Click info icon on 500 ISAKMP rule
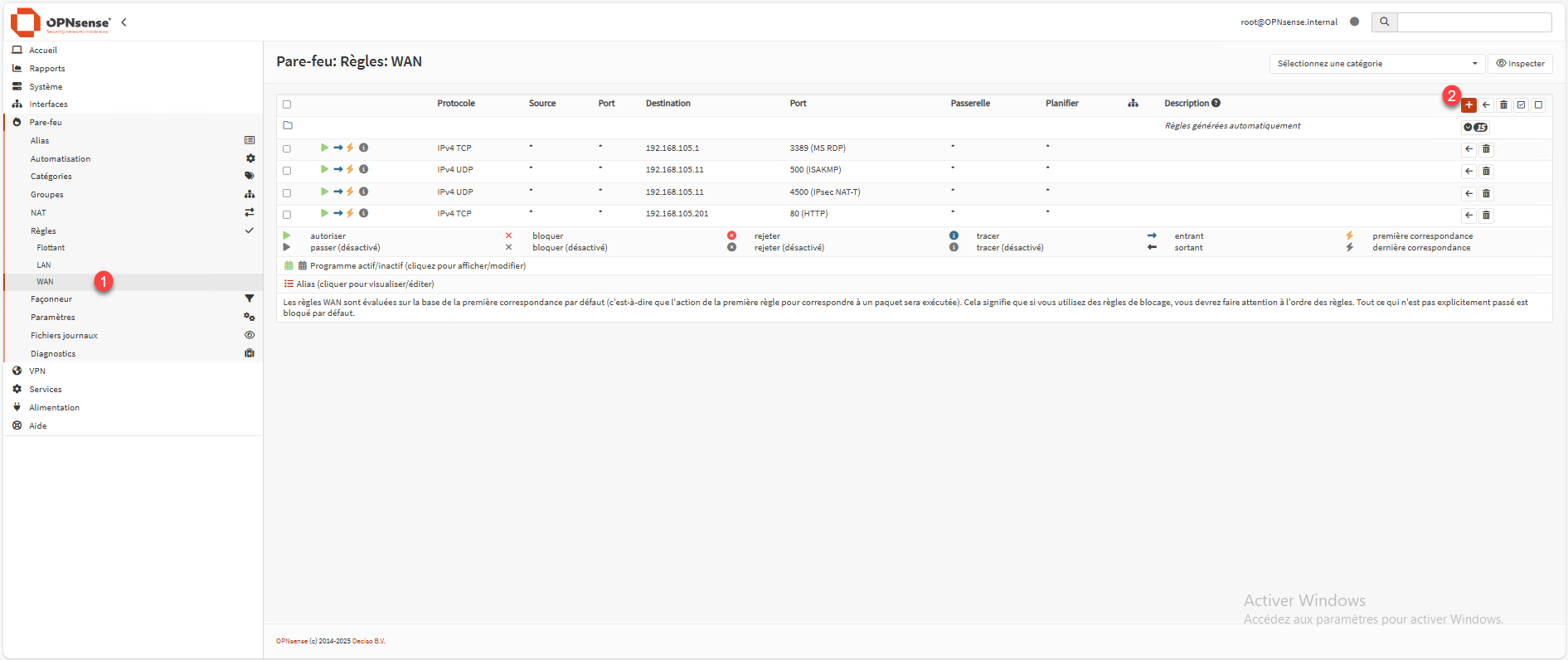Viewport: 1568px width, 660px height. [x=363, y=170]
